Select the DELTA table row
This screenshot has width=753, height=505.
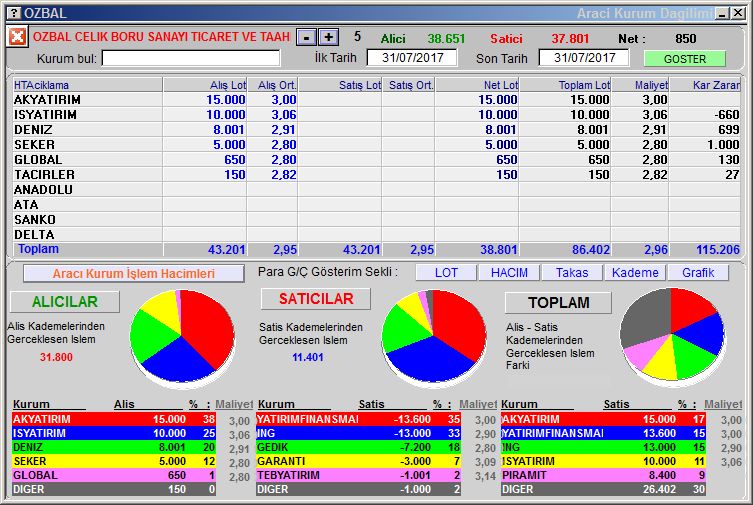coord(376,235)
